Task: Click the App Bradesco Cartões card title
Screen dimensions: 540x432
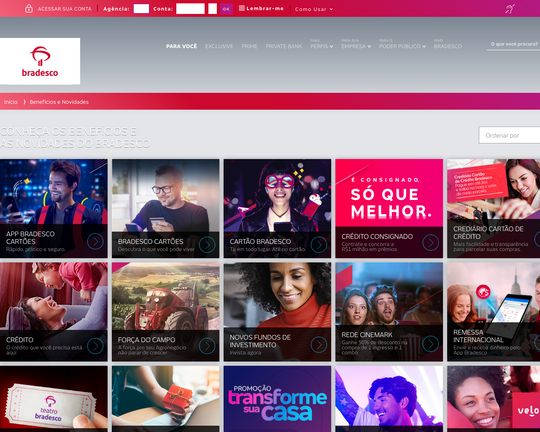Action: pos(30,238)
